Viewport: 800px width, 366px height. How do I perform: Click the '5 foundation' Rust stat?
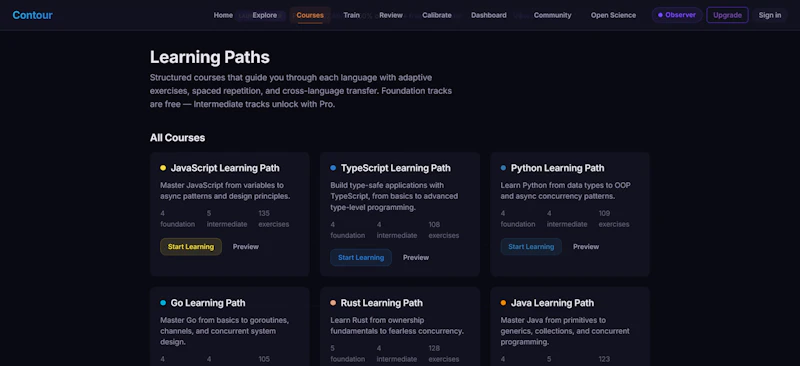point(347,353)
